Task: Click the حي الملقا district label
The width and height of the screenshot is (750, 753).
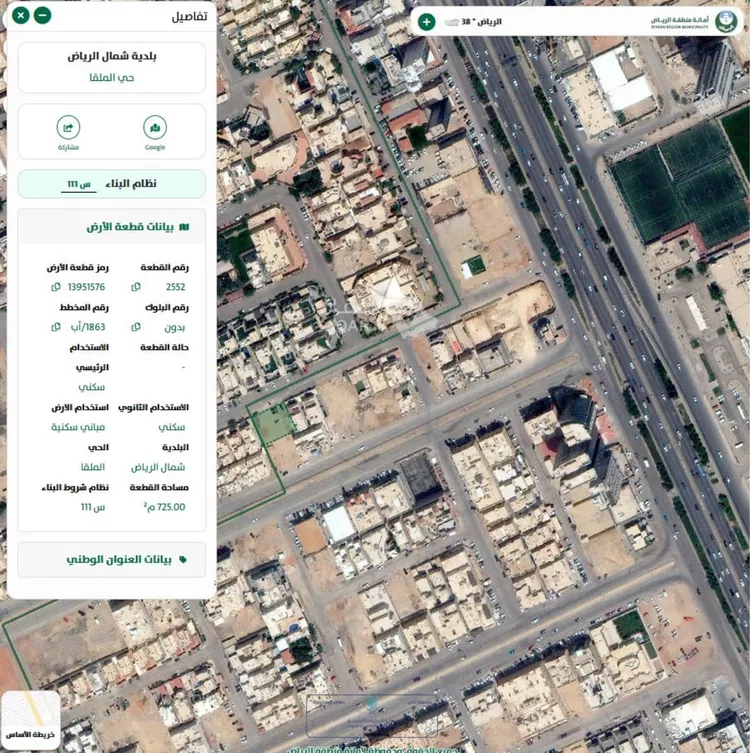Action: click(x=112, y=78)
